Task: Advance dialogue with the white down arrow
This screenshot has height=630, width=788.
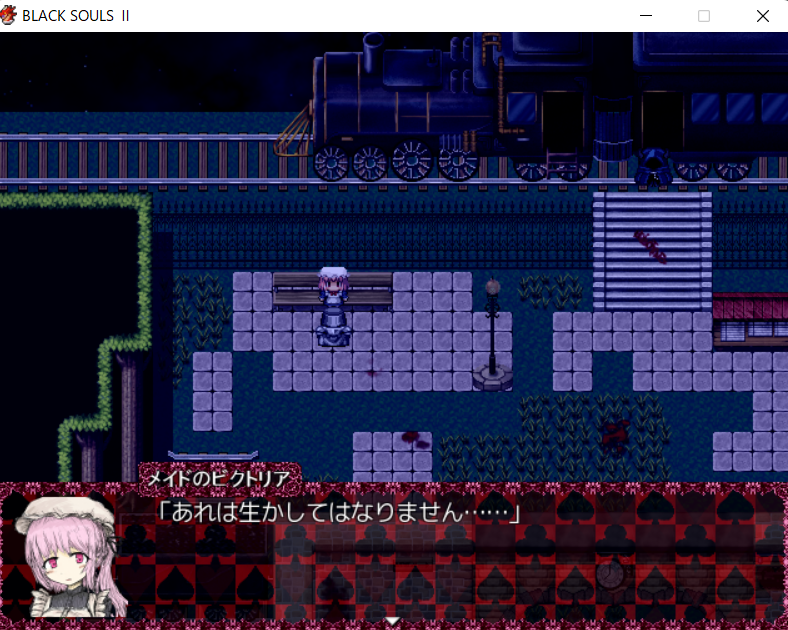Action: [x=392, y=621]
